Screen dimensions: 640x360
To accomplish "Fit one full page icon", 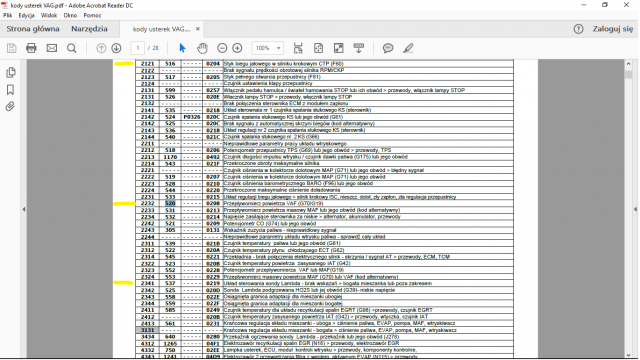I will (x=318, y=48).
